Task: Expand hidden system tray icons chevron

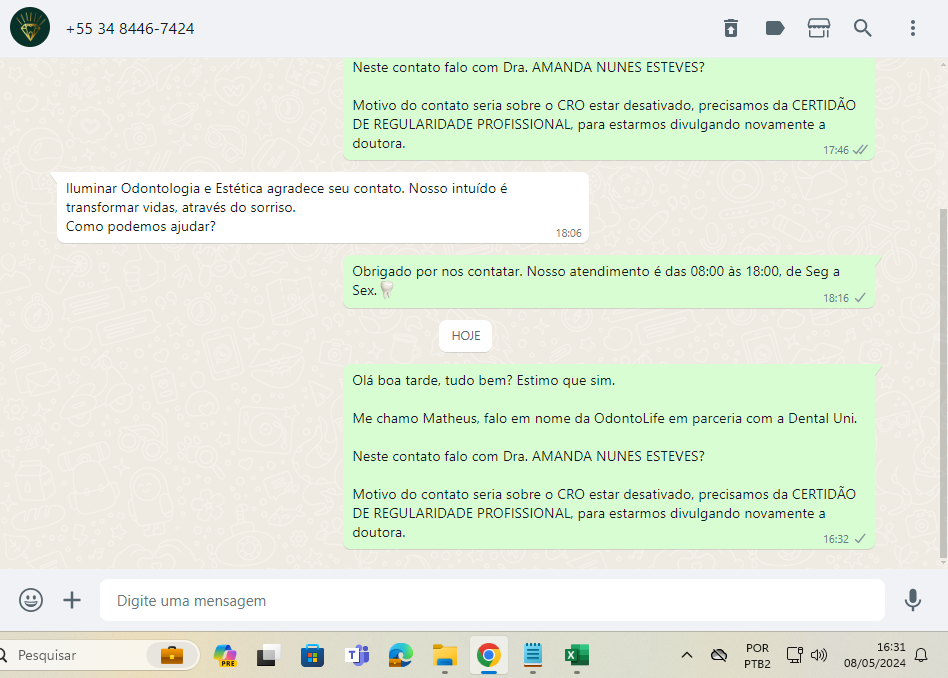Action: pyautogui.click(x=687, y=655)
